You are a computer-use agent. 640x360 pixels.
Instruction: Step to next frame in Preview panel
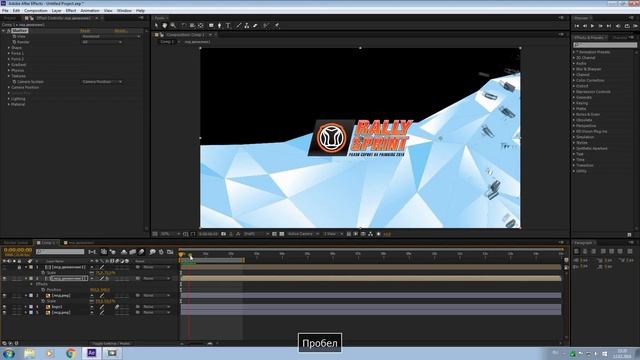(601, 26)
